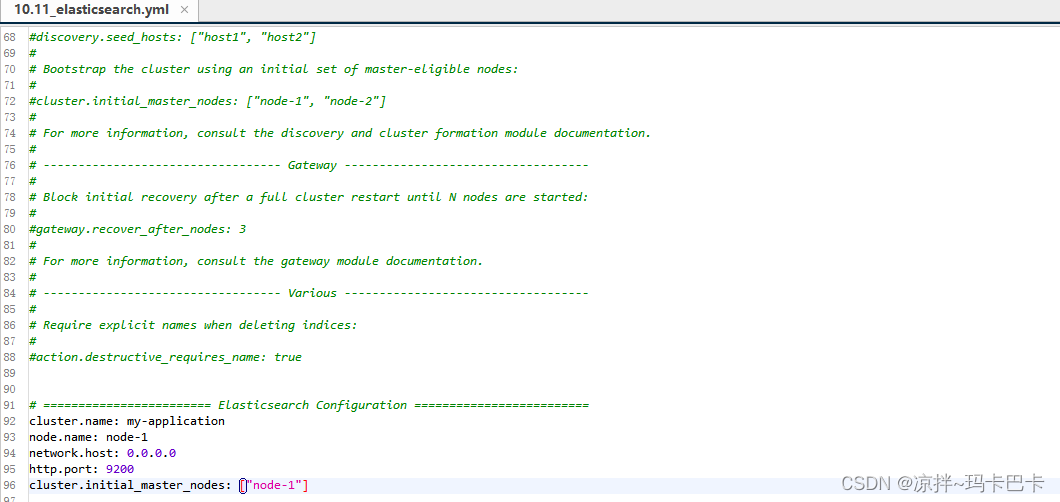
Task: Click line number 92 in the gutter
Action: [9, 421]
